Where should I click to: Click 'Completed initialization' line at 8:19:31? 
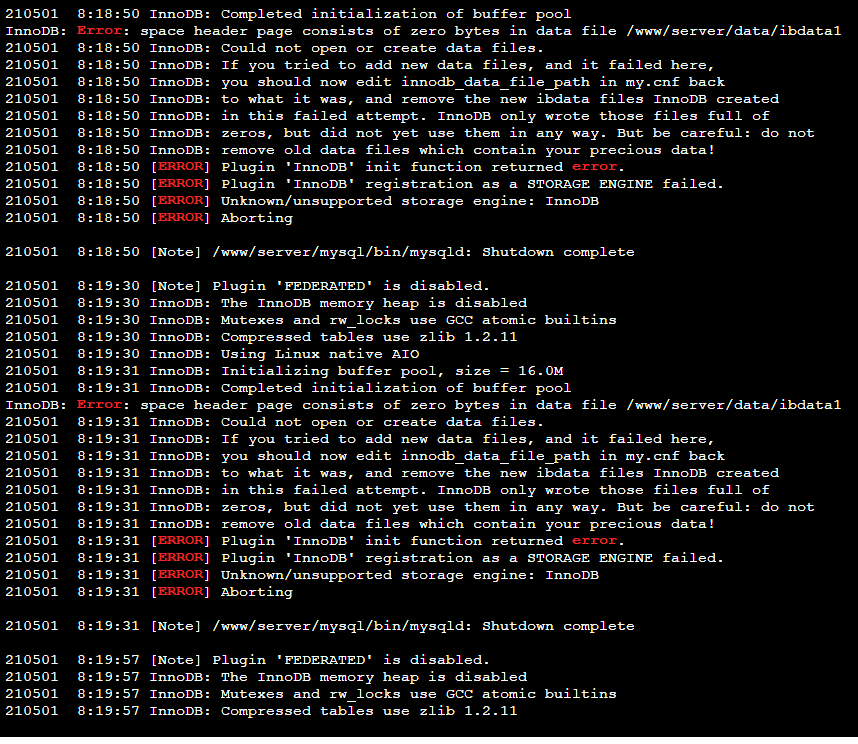[288, 388]
